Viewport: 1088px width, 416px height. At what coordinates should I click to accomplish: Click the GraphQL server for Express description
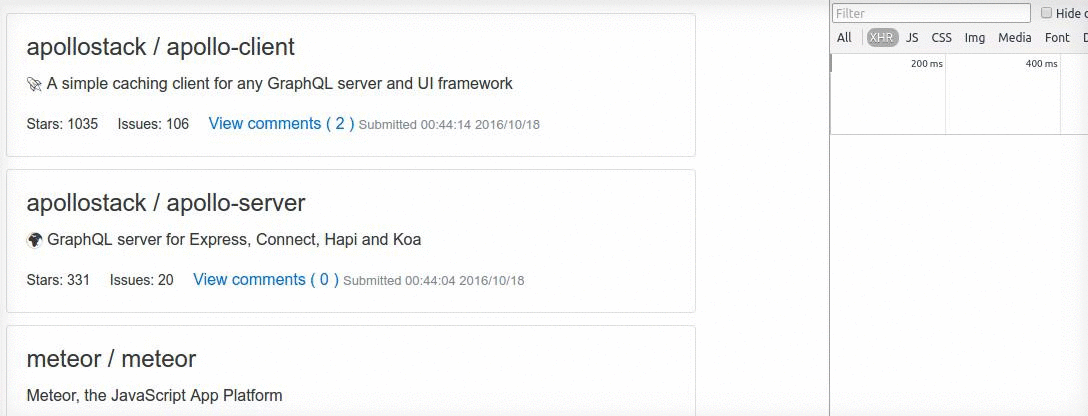click(234, 241)
